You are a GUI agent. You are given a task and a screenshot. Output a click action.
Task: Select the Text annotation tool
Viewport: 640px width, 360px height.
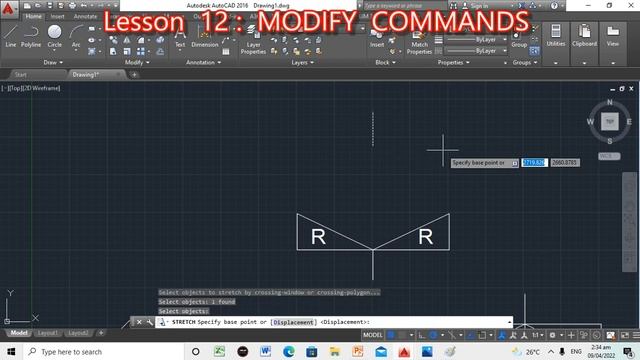pos(180,38)
